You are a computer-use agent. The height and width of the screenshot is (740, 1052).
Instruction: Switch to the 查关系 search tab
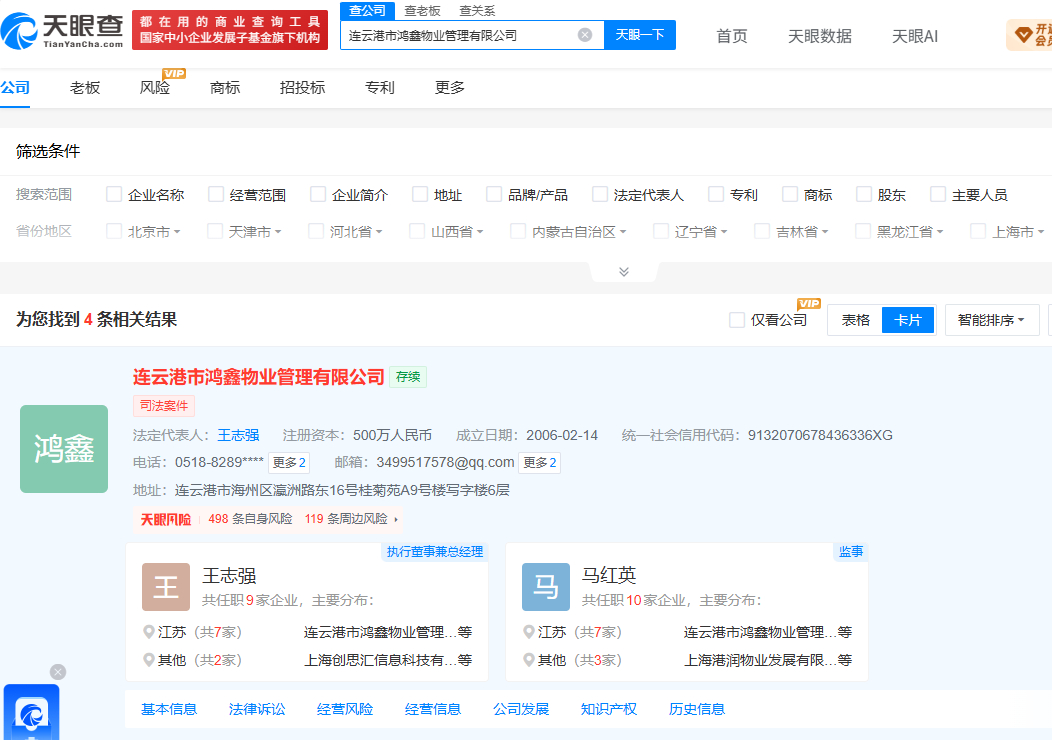pyautogui.click(x=477, y=11)
